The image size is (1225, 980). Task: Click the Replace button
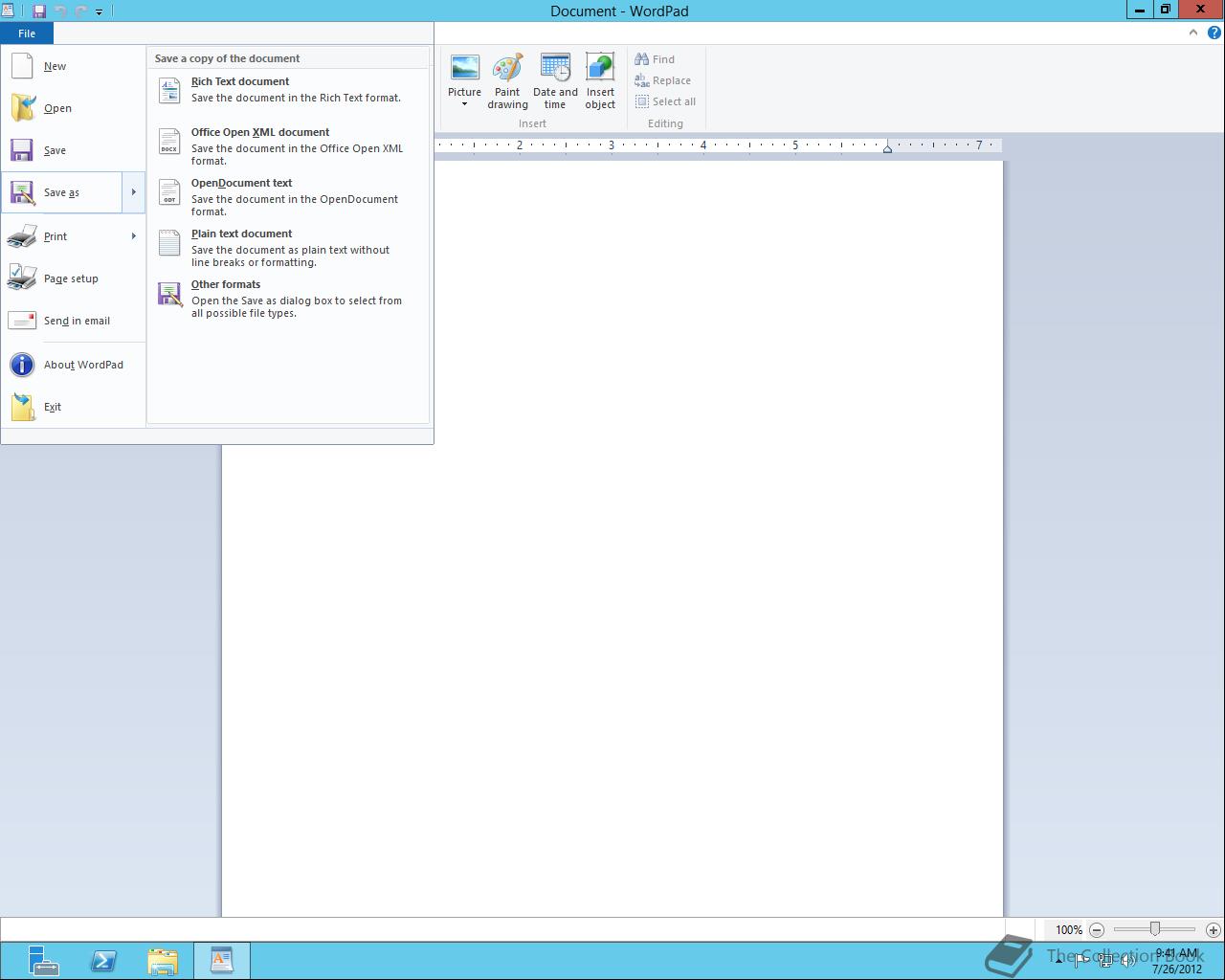pyautogui.click(x=662, y=80)
